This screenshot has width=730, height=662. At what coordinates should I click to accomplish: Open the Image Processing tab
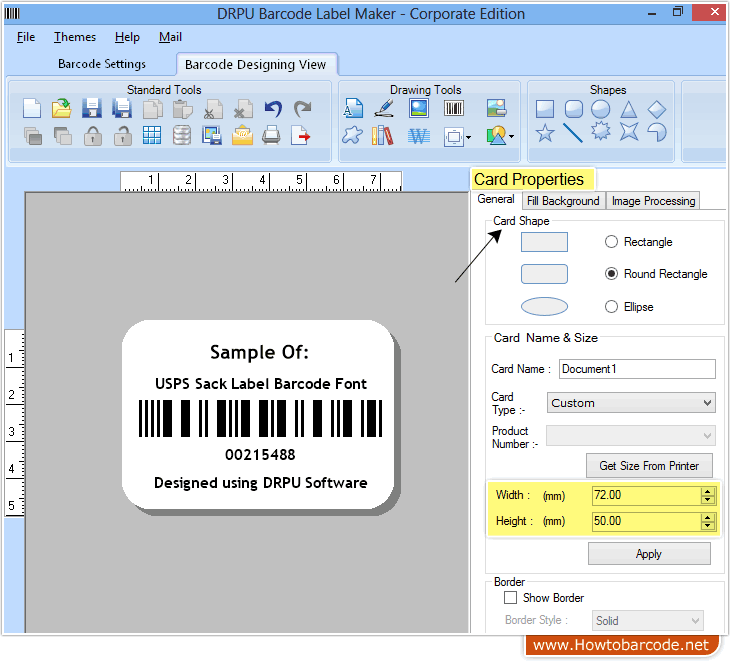click(653, 201)
